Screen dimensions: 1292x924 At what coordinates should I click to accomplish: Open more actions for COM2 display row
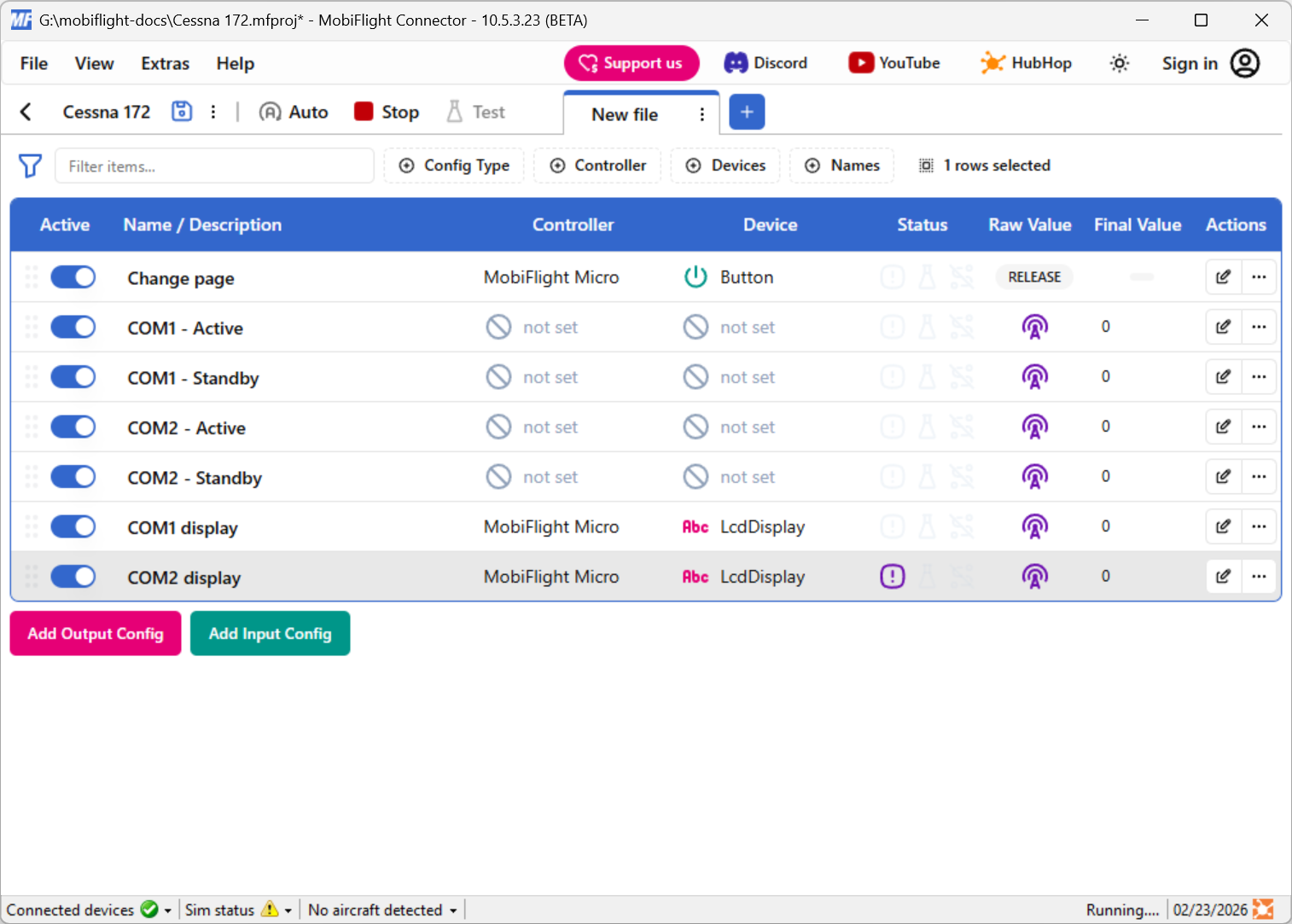[1259, 576]
